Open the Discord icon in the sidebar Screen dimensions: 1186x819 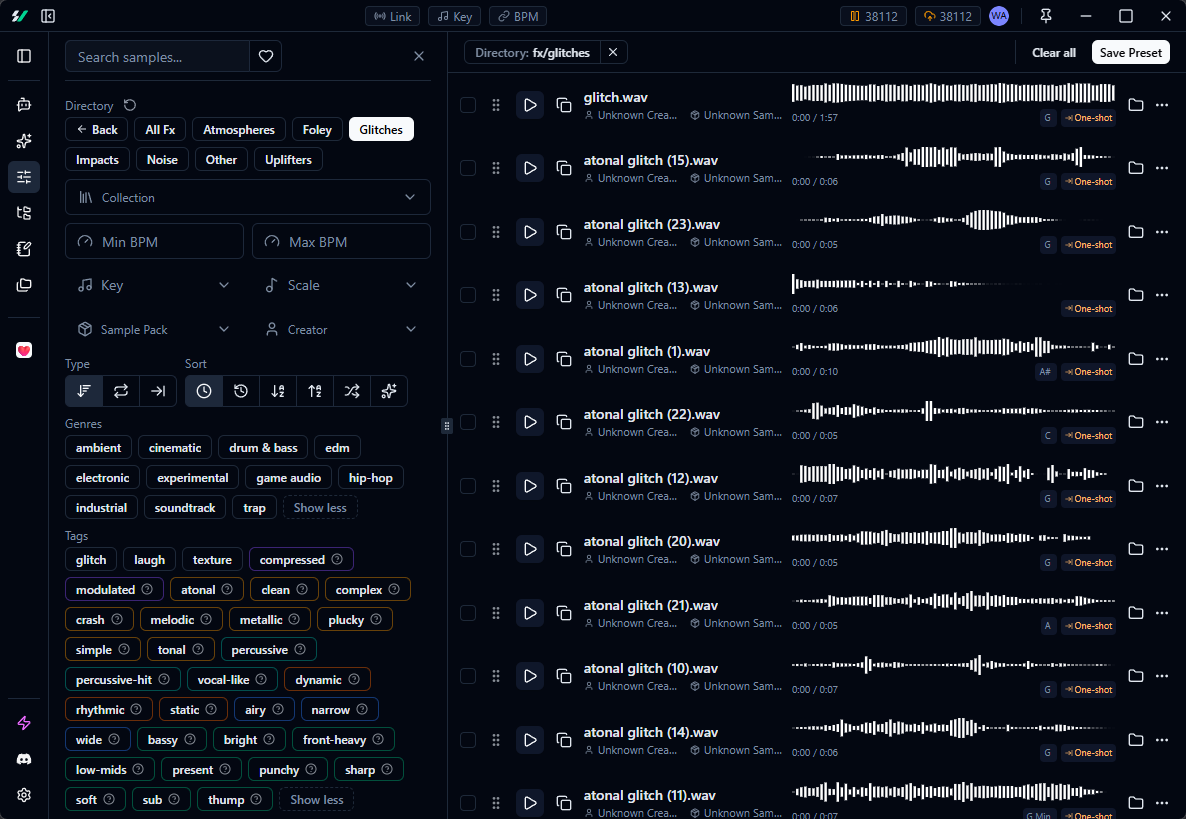tap(23, 759)
